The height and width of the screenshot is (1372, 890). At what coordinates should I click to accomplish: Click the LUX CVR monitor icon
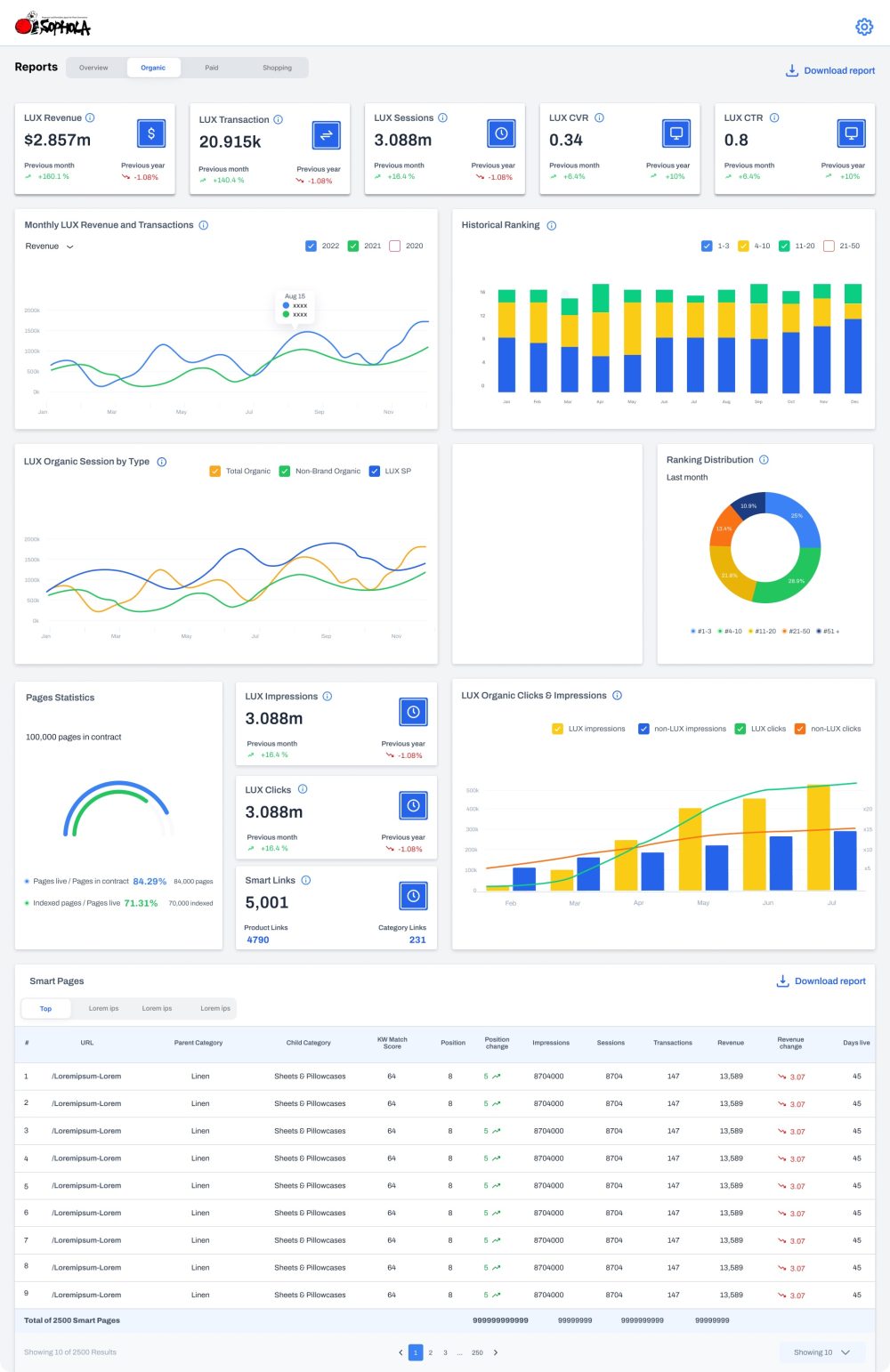tap(676, 133)
